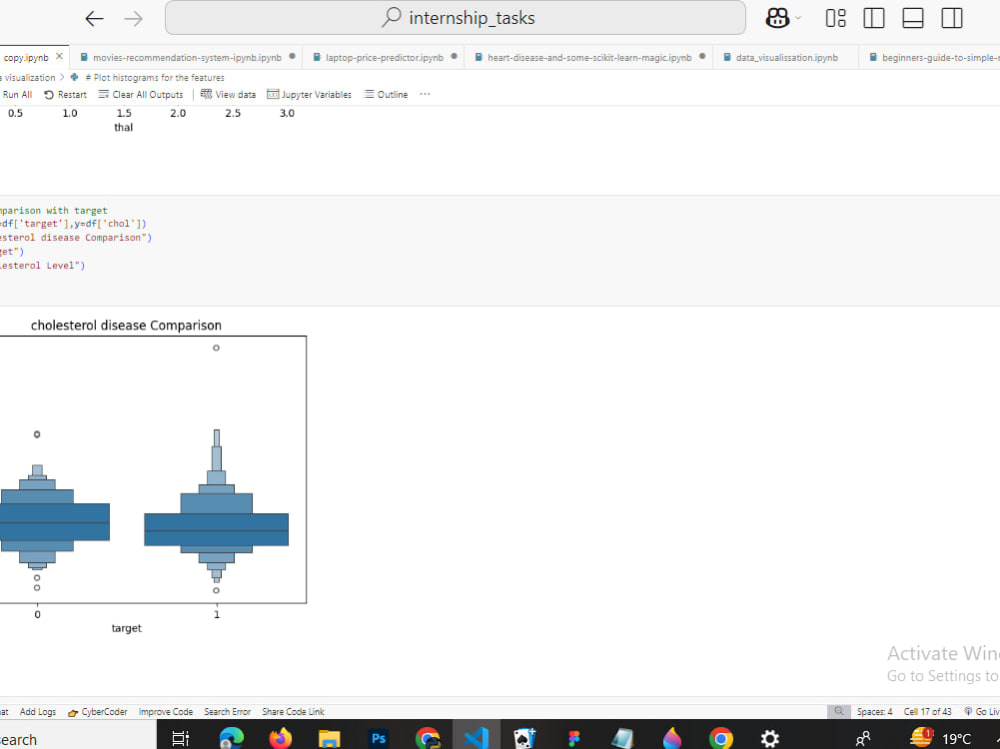Click Add Logs in the status bar

38,711
